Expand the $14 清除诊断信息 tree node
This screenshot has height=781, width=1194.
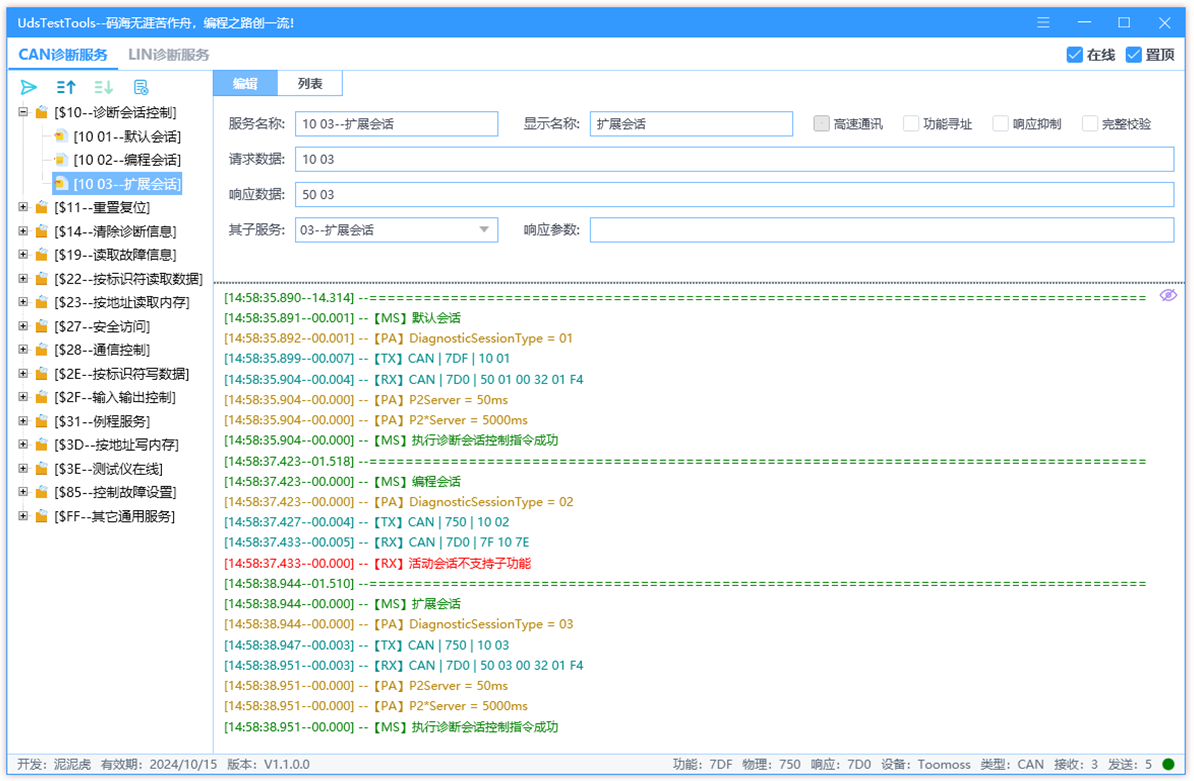click(23, 231)
